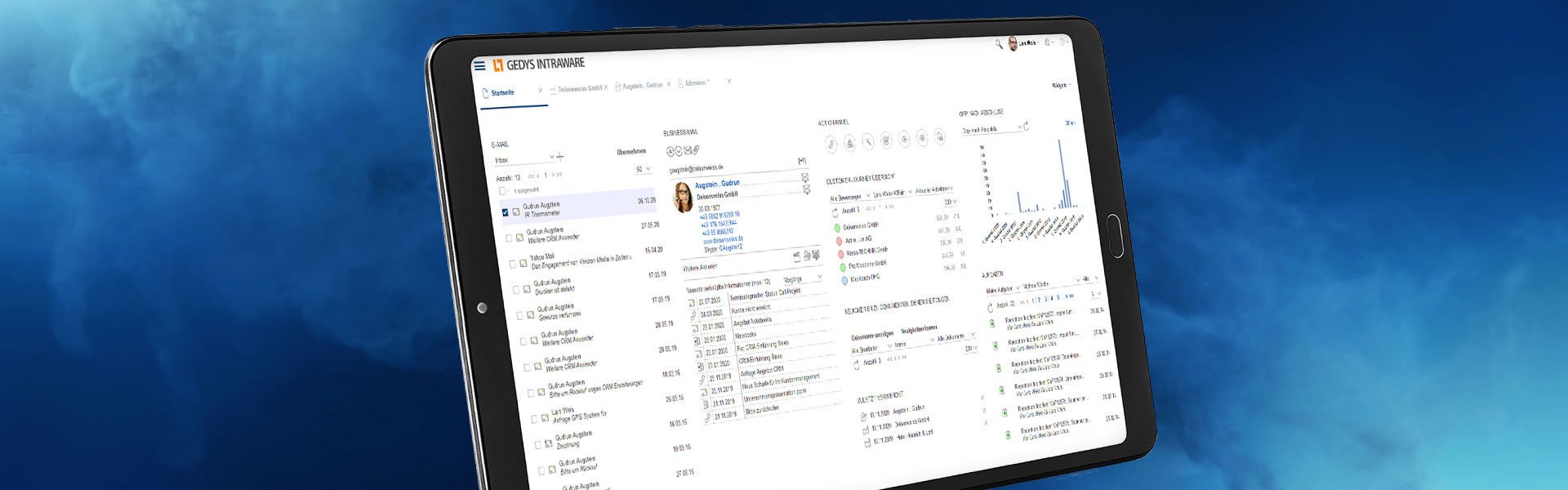Click the first round Business Mail icon
Screen dimensions: 1568x490
pos(670,151)
